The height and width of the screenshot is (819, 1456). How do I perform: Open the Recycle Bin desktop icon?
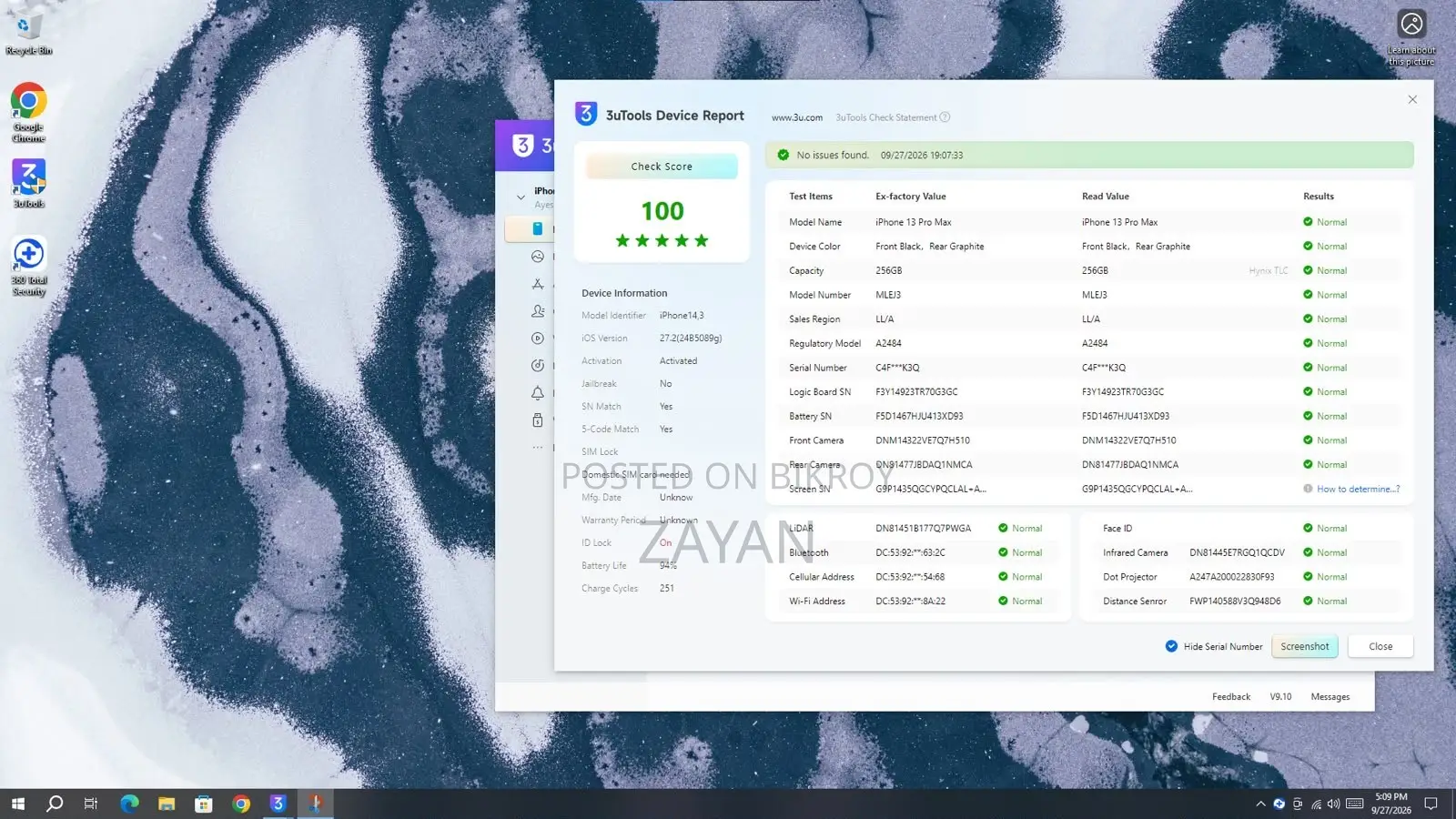tap(28, 31)
